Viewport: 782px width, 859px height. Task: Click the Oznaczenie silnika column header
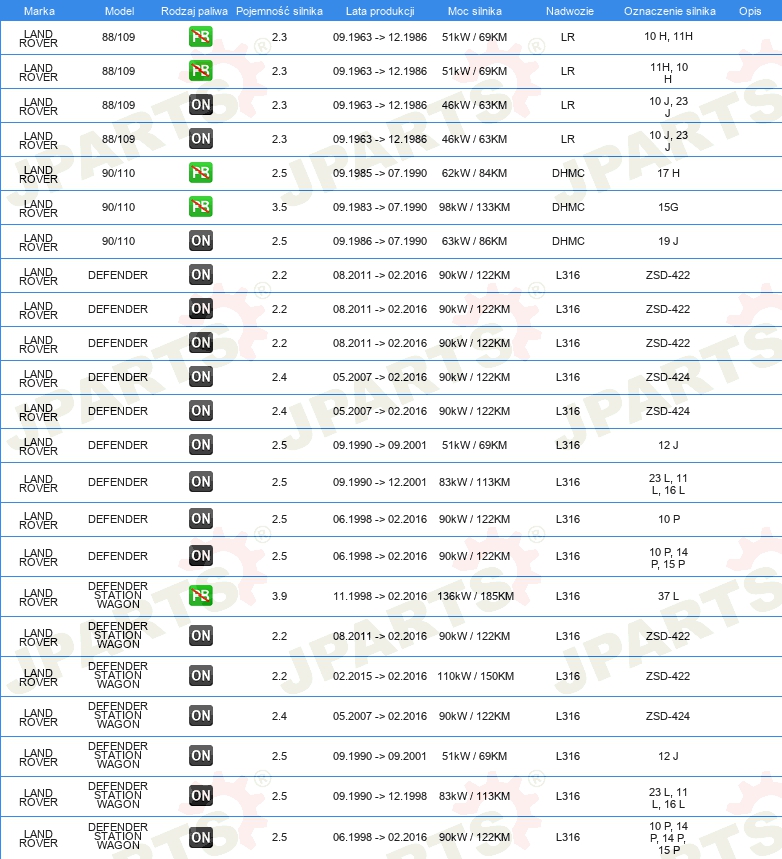coord(670,11)
